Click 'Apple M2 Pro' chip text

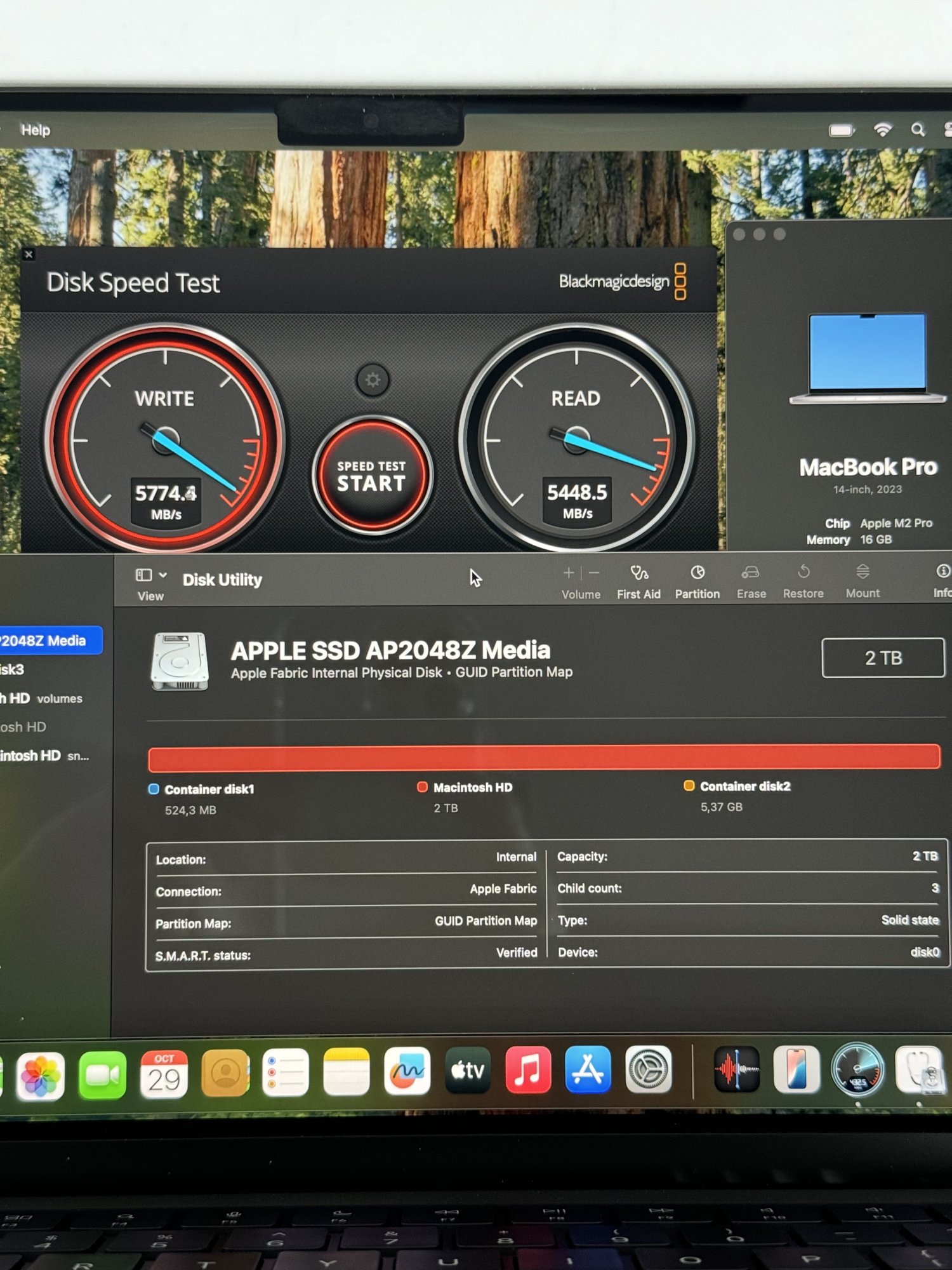pyautogui.click(x=896, y=523)
